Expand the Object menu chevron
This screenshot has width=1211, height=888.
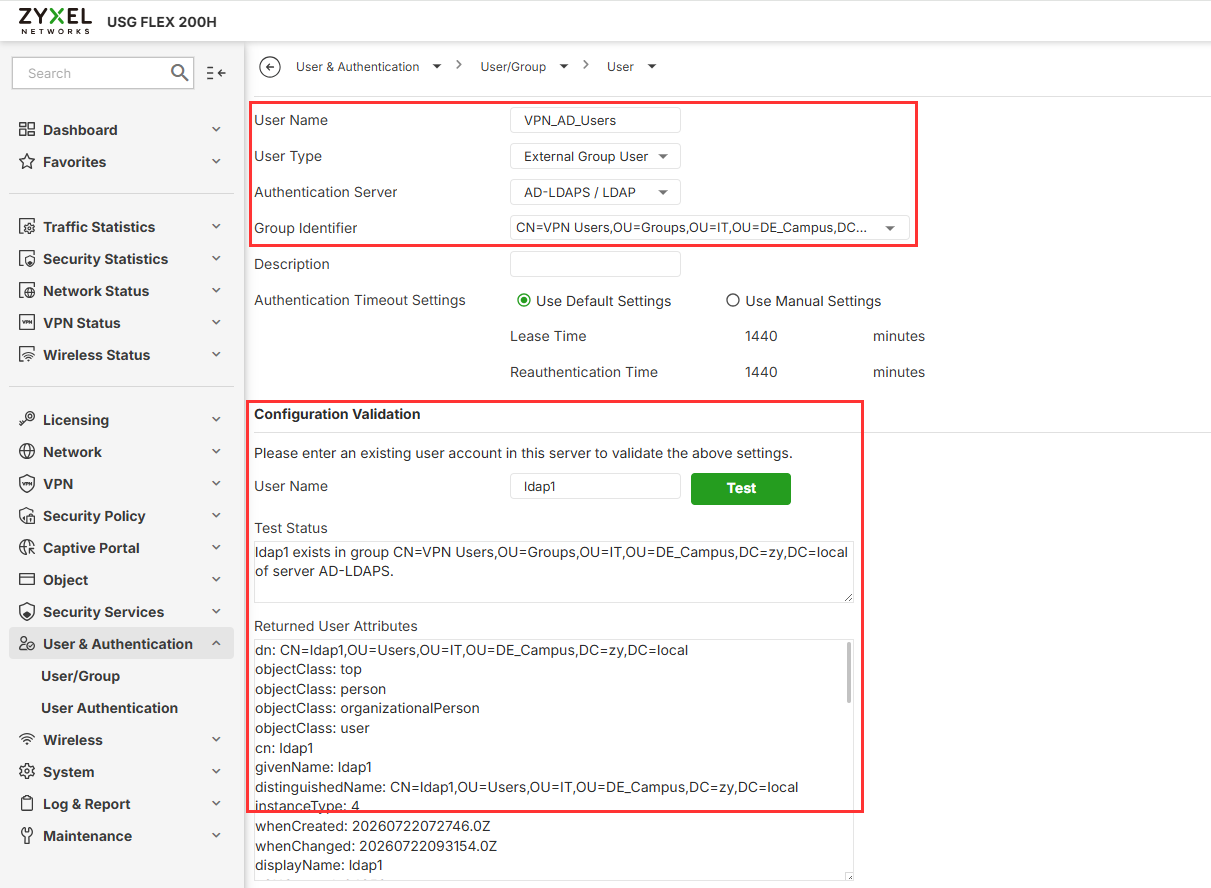216,580
